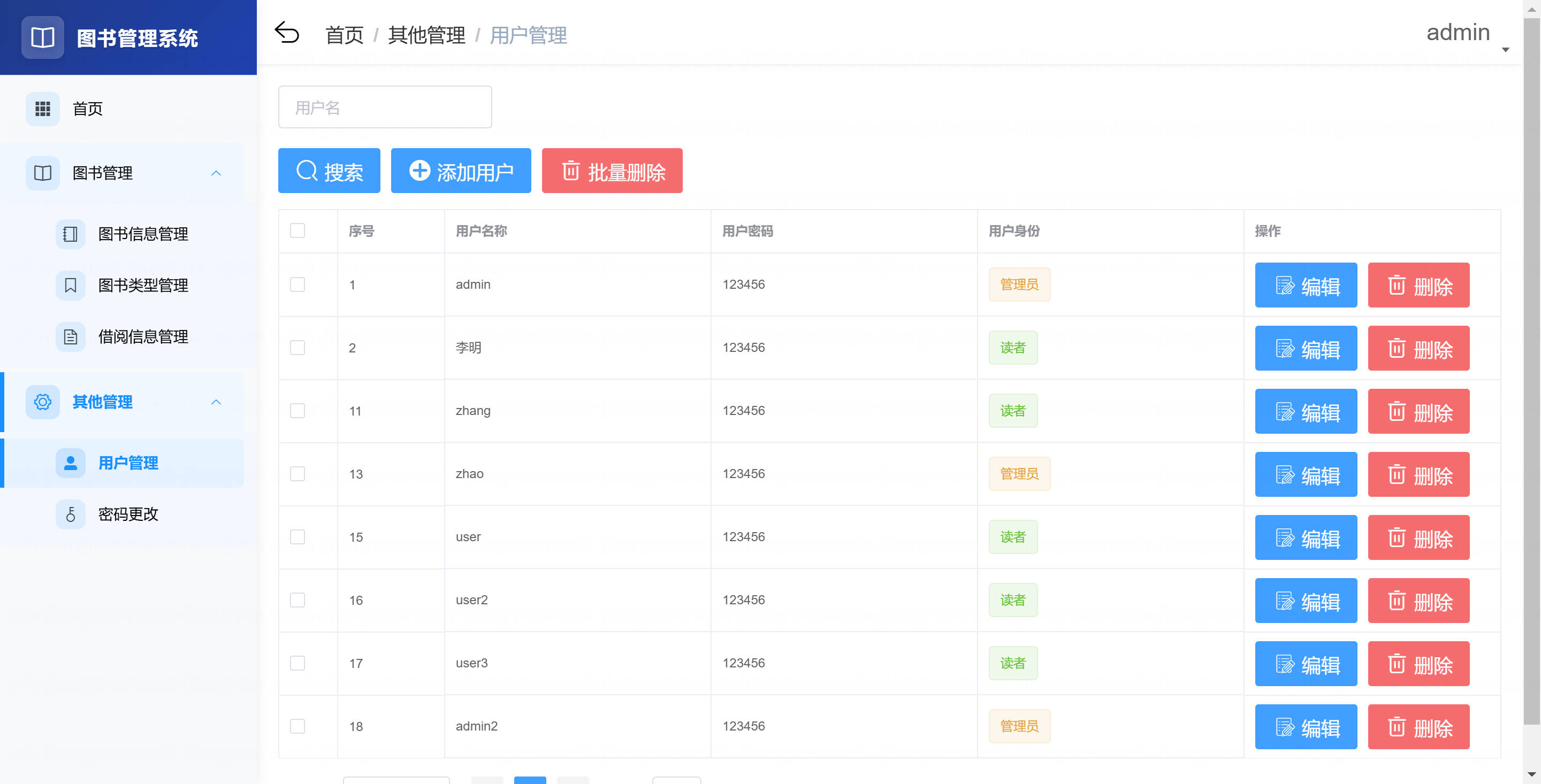Check the checkbox for zhao row

click(297, 474)
